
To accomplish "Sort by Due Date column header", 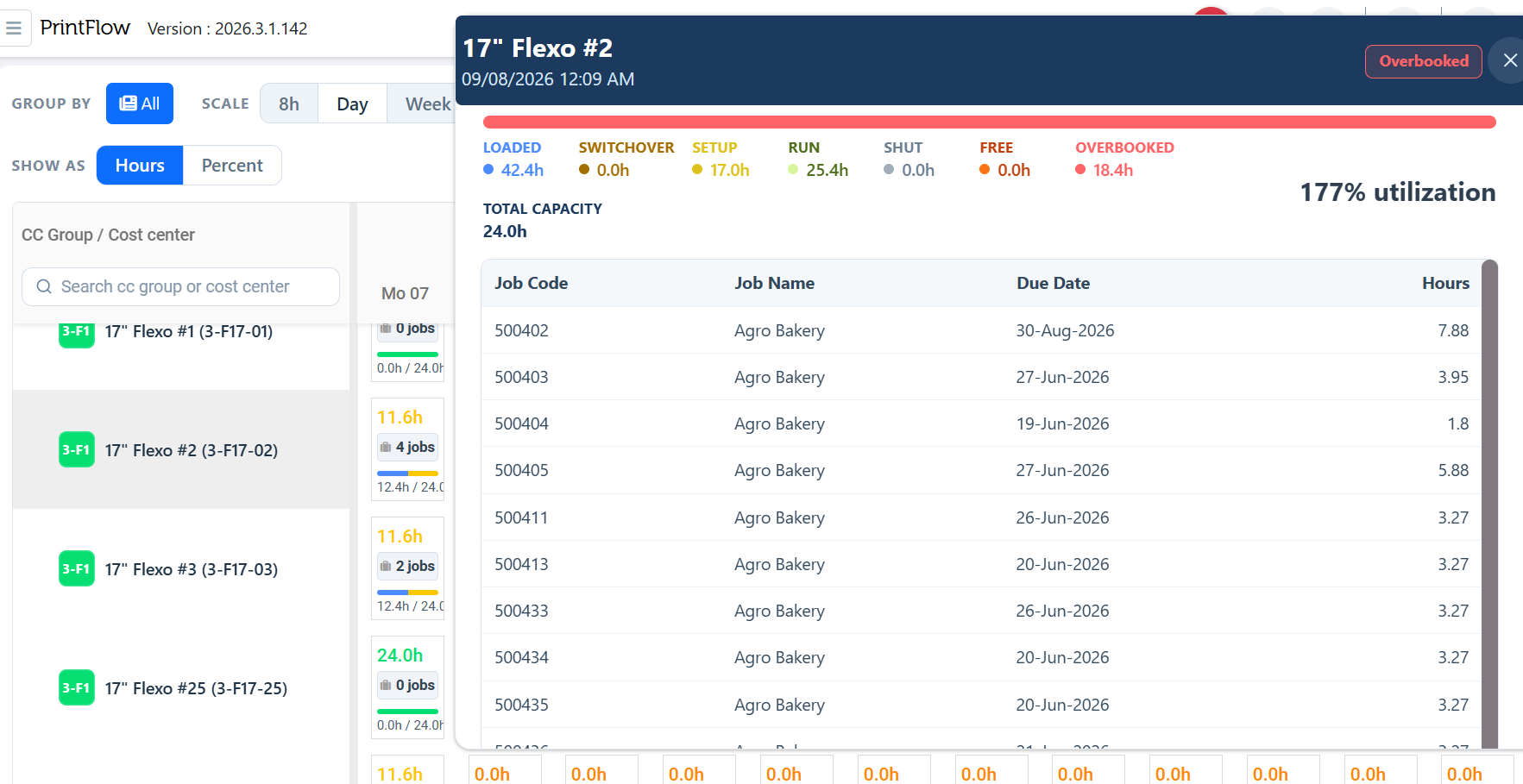I will (x=1053, y=283).
